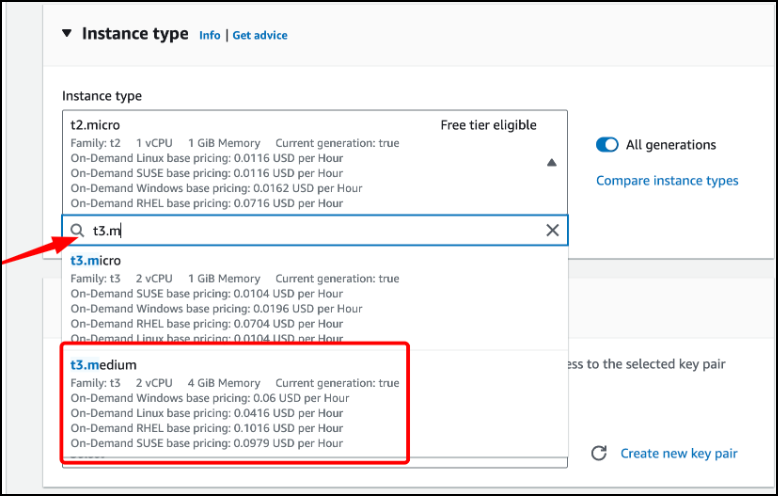The height and width of the screenshot is (496, 778).
Task: Click the refresh key pair icon
Action: [x=599, y=453]
